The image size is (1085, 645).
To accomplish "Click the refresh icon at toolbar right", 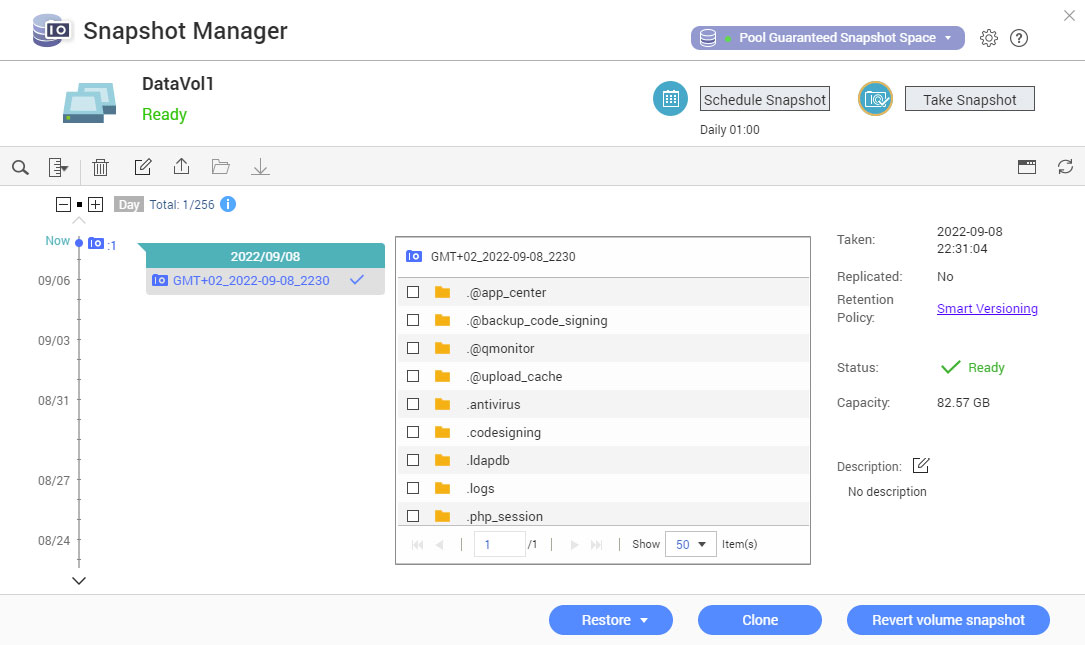I will [1065, 167].
